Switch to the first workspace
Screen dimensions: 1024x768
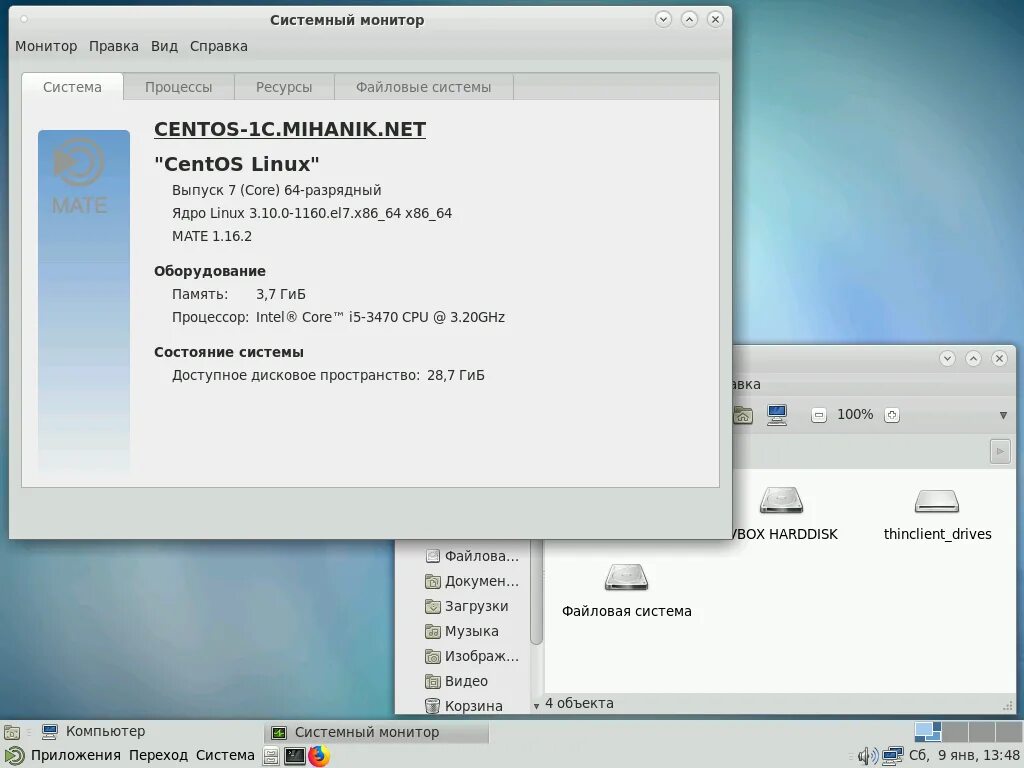(x=927, y=732)
